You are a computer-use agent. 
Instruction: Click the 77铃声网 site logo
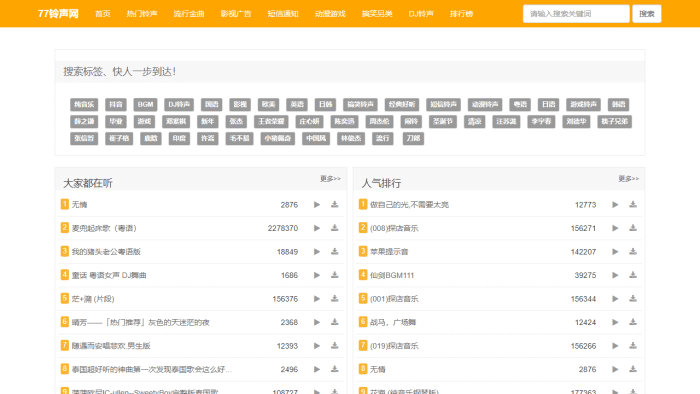[x=58, y=14]
